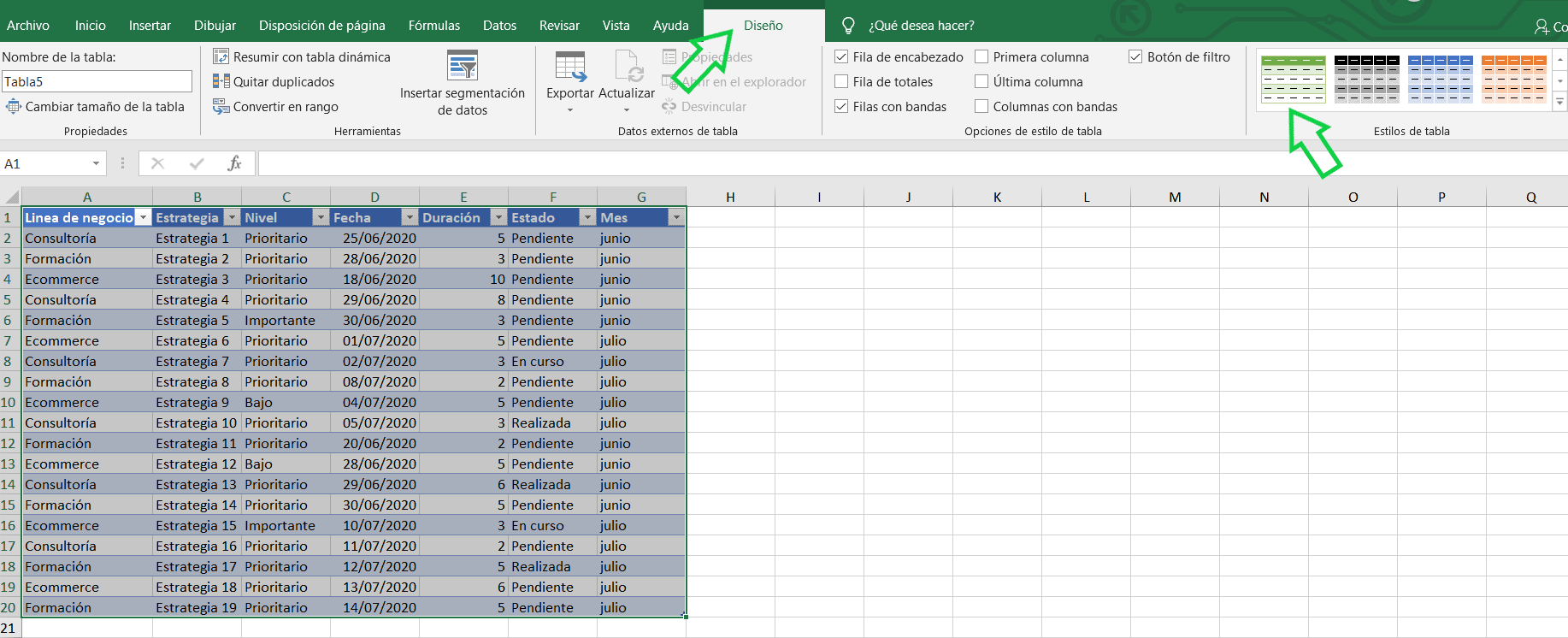This screenshot has height=638, width=1568.
Task: Select the Diseño tab
Action: tap(763, 26)
